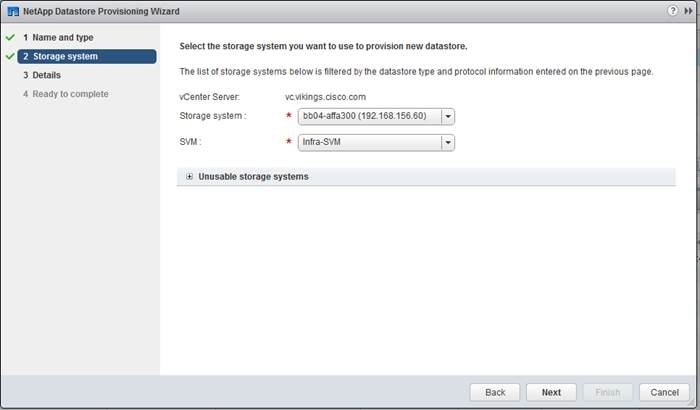This screenshot has width=700, height=410.
Task: Click the vc.vikings.cisco.com vCenter Server text
Action: click(325, 97)
